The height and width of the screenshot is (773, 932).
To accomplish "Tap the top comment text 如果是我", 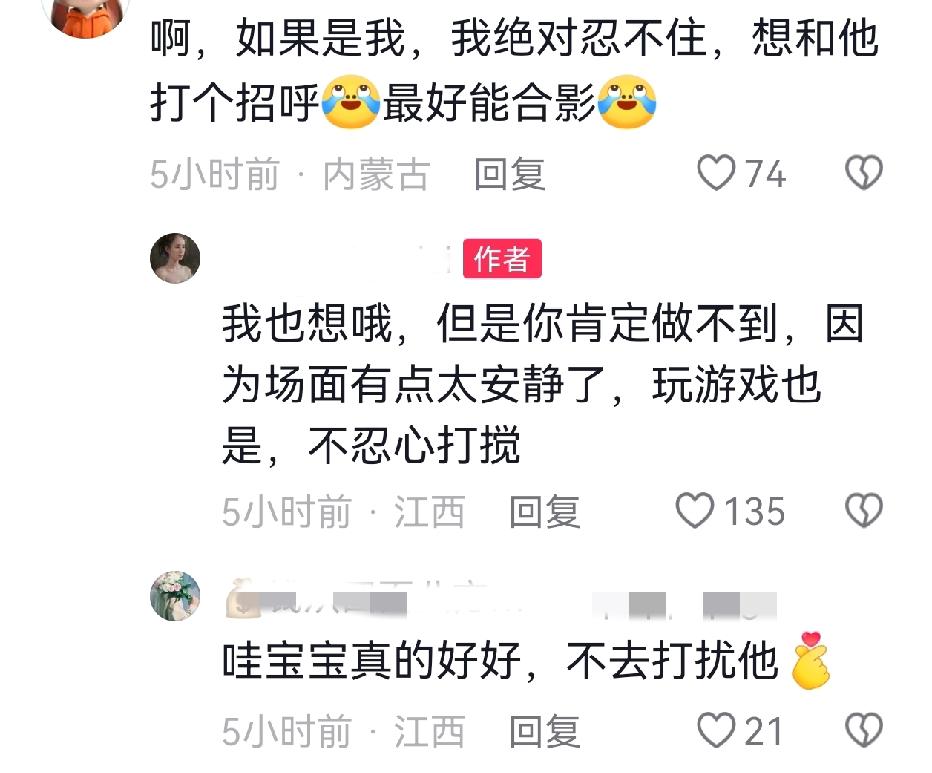I will (320, 39).
